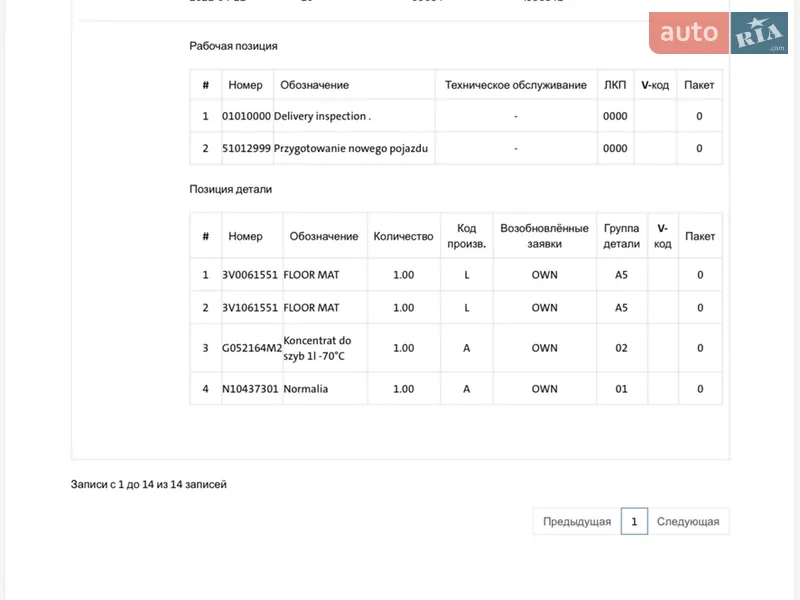
Task: Click ЛКП value 0000 for Delivery inspection
Action: (615, 116)
